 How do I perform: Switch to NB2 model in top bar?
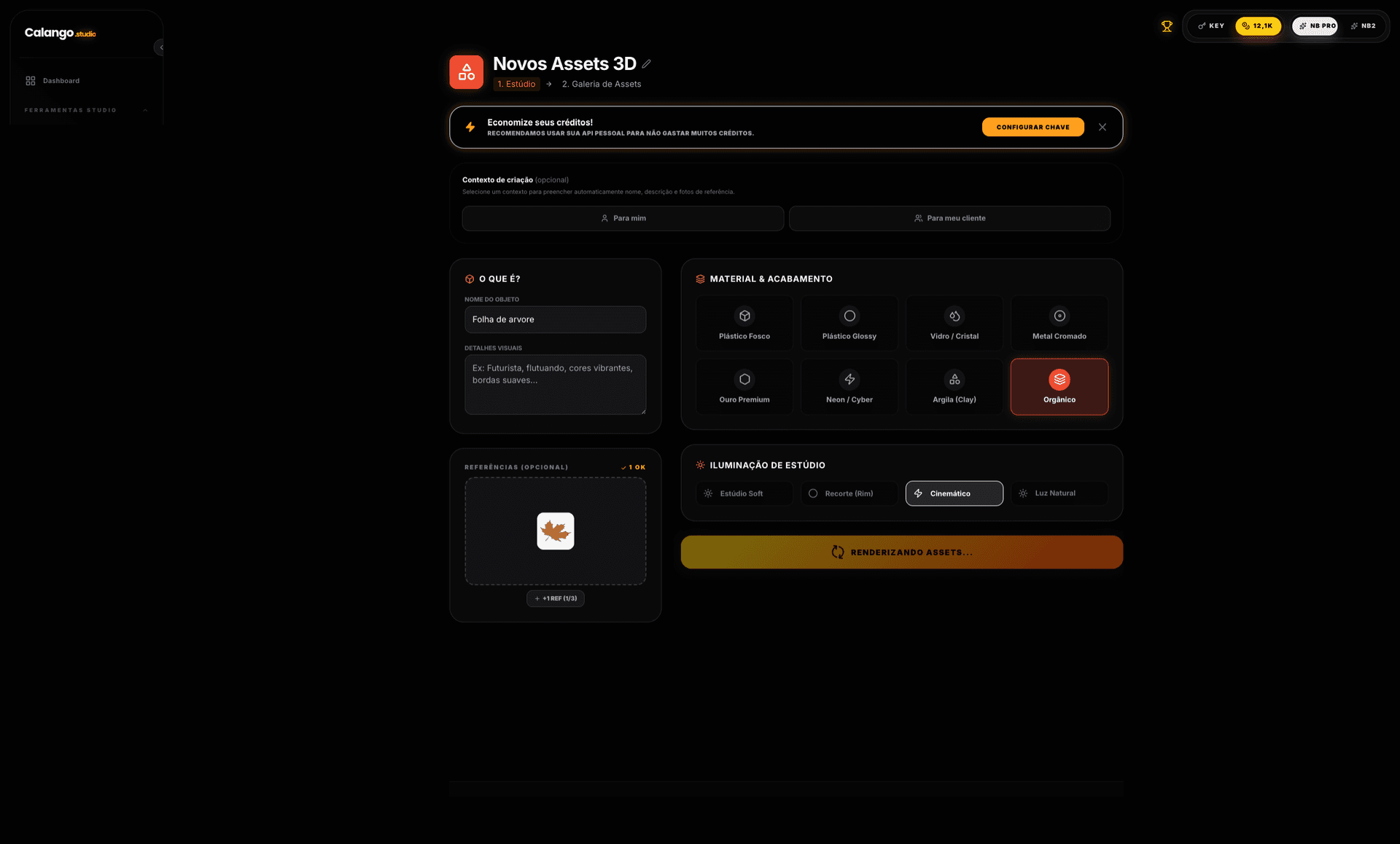[1363, 26]
